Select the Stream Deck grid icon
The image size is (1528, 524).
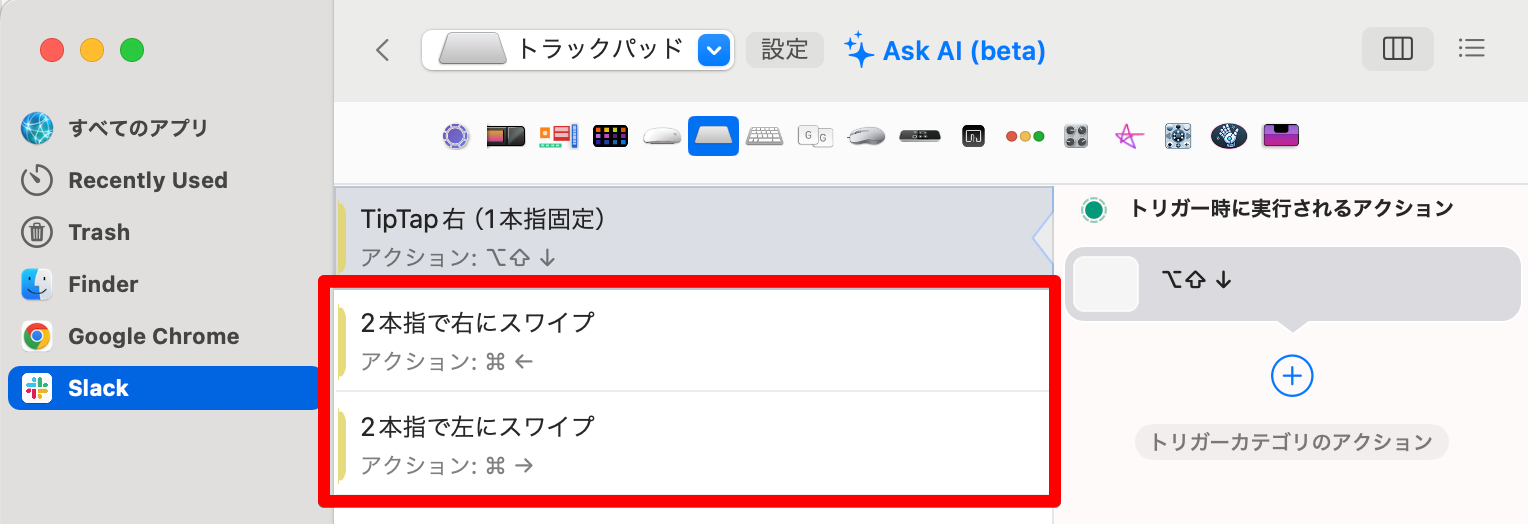tap(609, 136)
